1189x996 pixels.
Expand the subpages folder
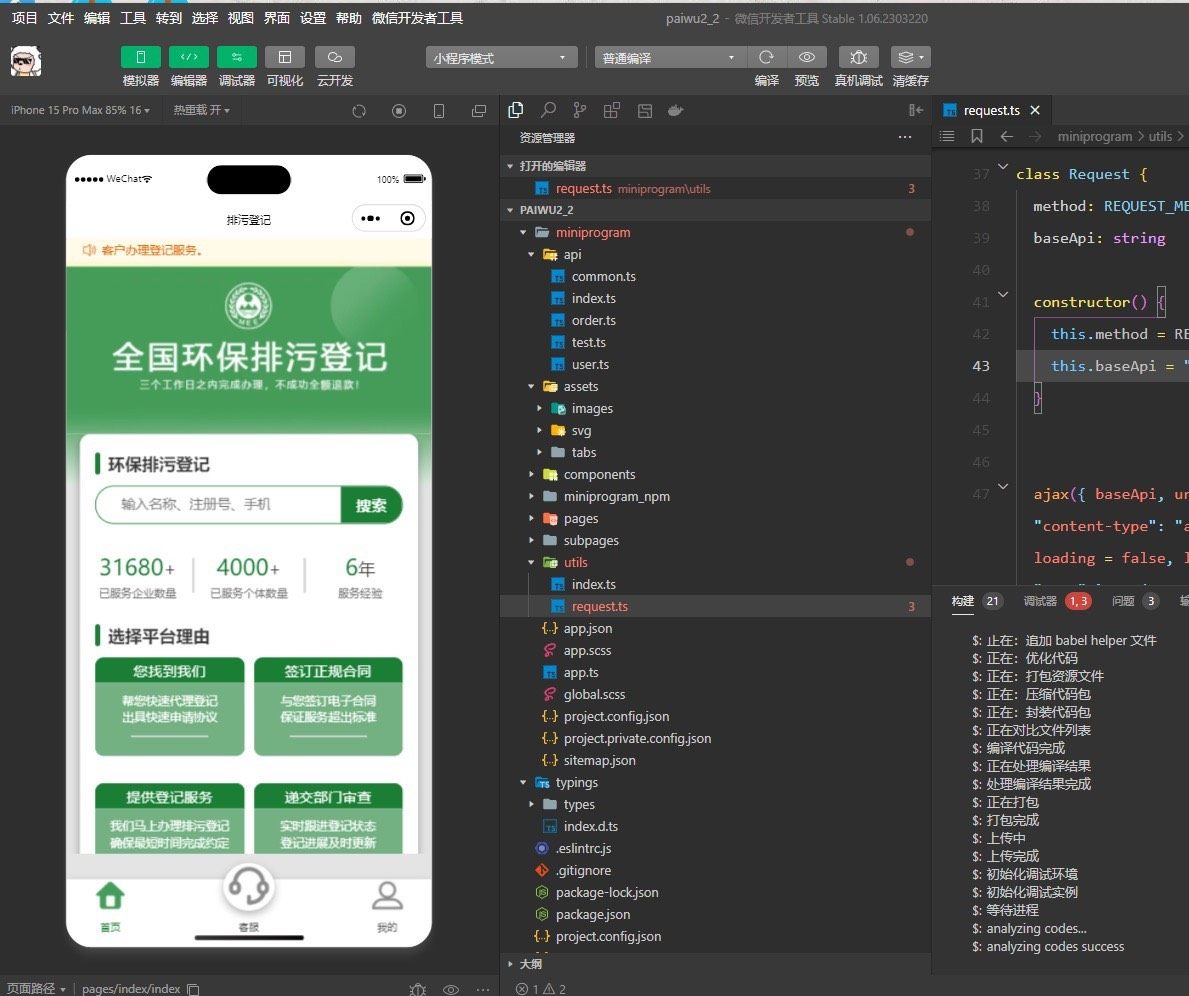click(531, 540)
